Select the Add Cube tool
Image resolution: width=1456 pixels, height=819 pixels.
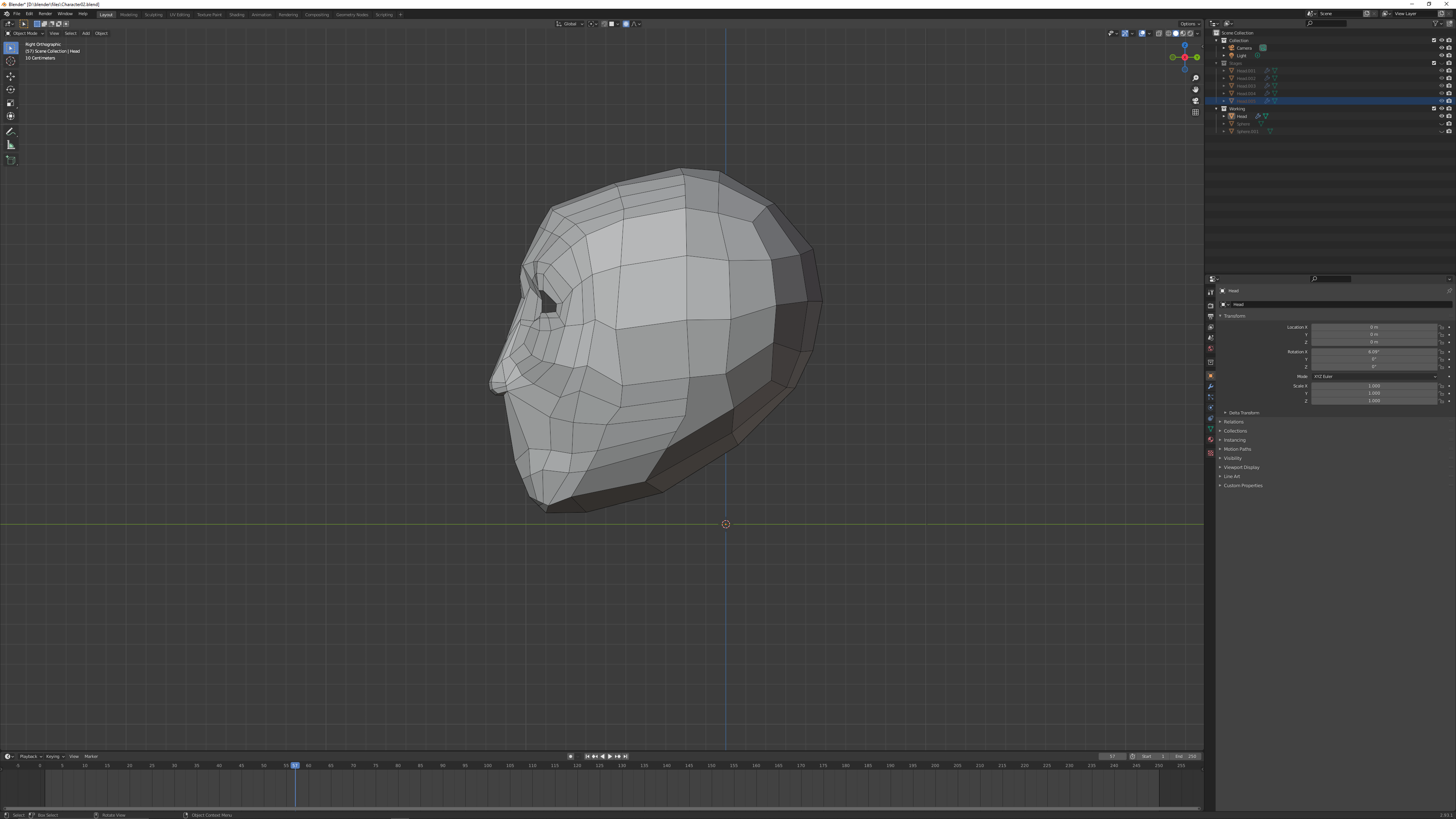coord(11,160)
